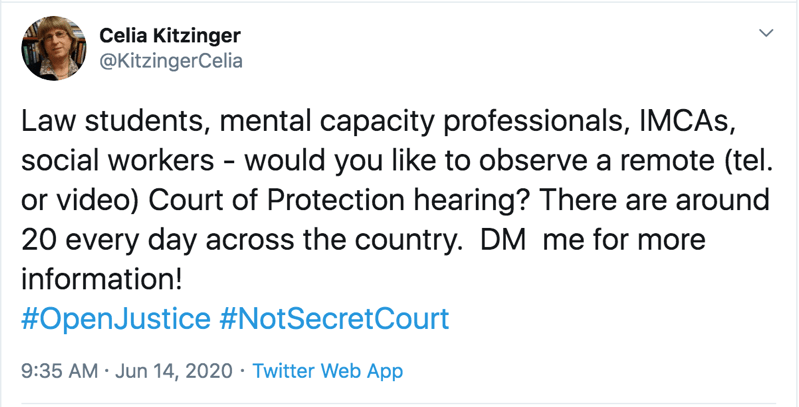This screenshot has width=799, height=407.
Task: Click Celia Kitzinger's profile avatar photo
Action: coord(52,48)
